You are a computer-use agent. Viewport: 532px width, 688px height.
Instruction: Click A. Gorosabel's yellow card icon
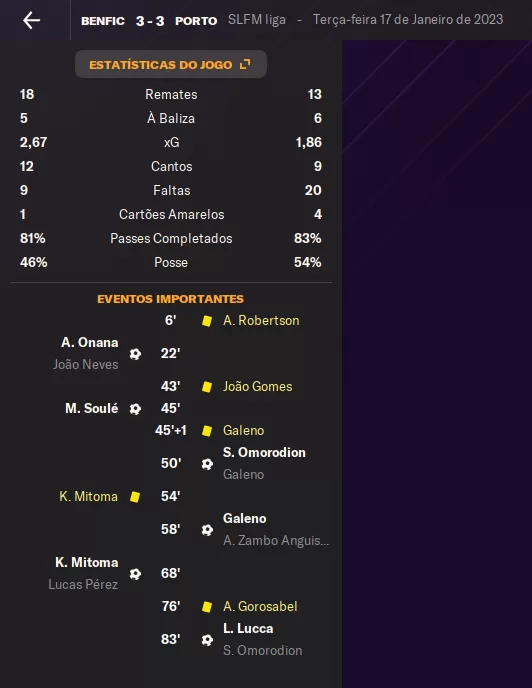click(207, 606)
